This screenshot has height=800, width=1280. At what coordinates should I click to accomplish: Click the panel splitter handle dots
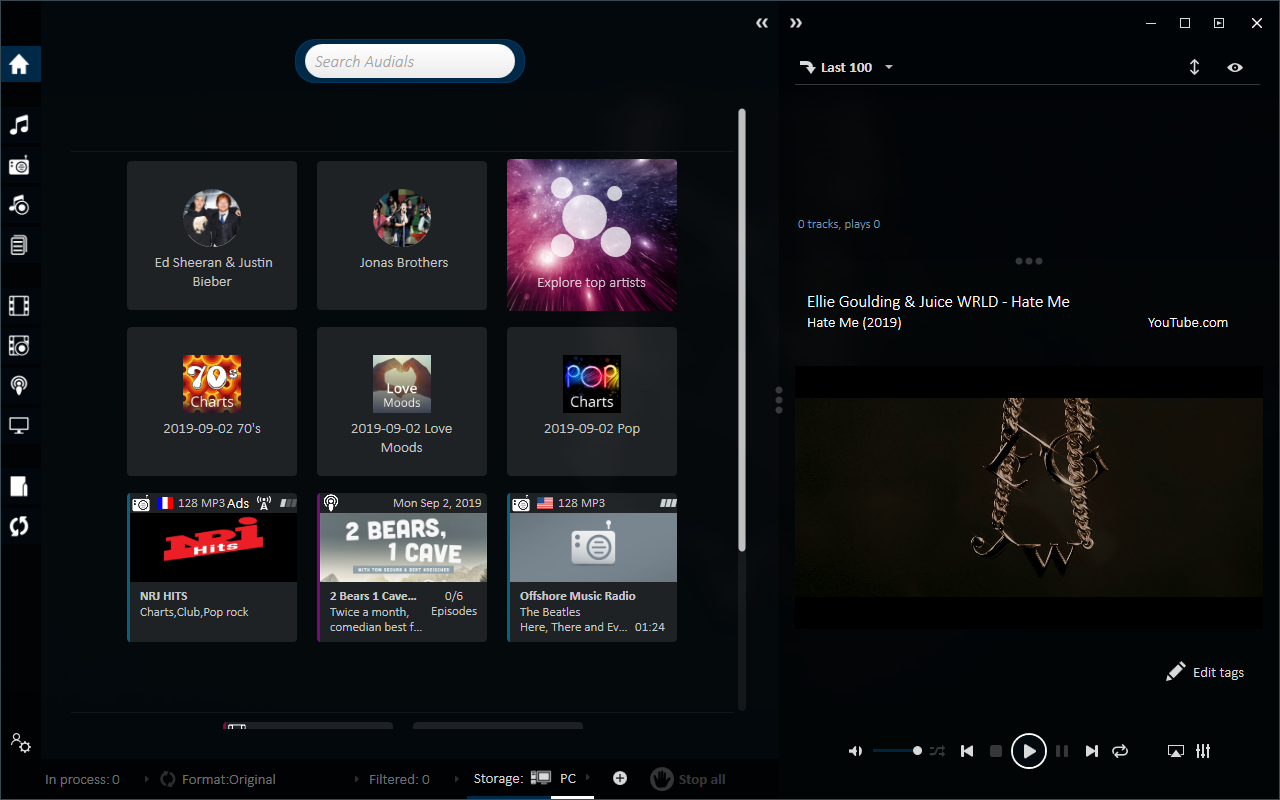click(779, 400)
